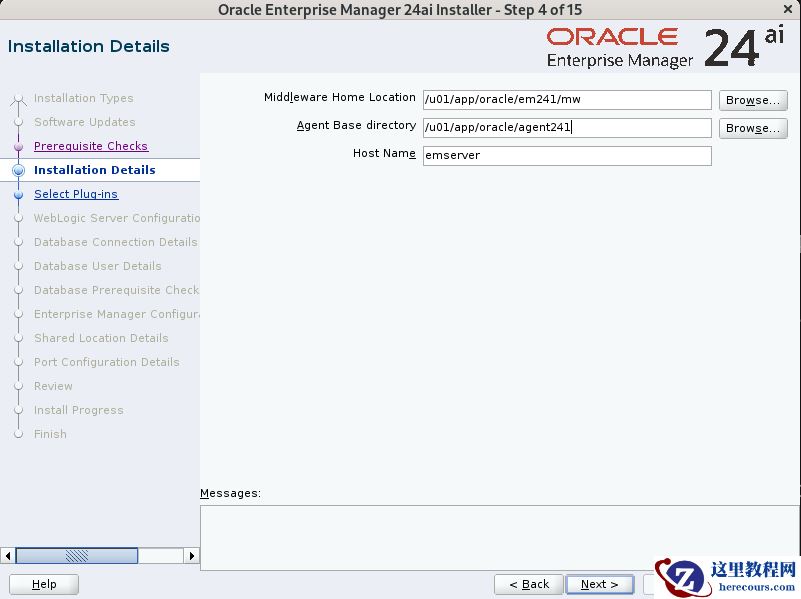
Task: Select the Installation Details step
Action: pyautogui.click(x=95, y=170)
